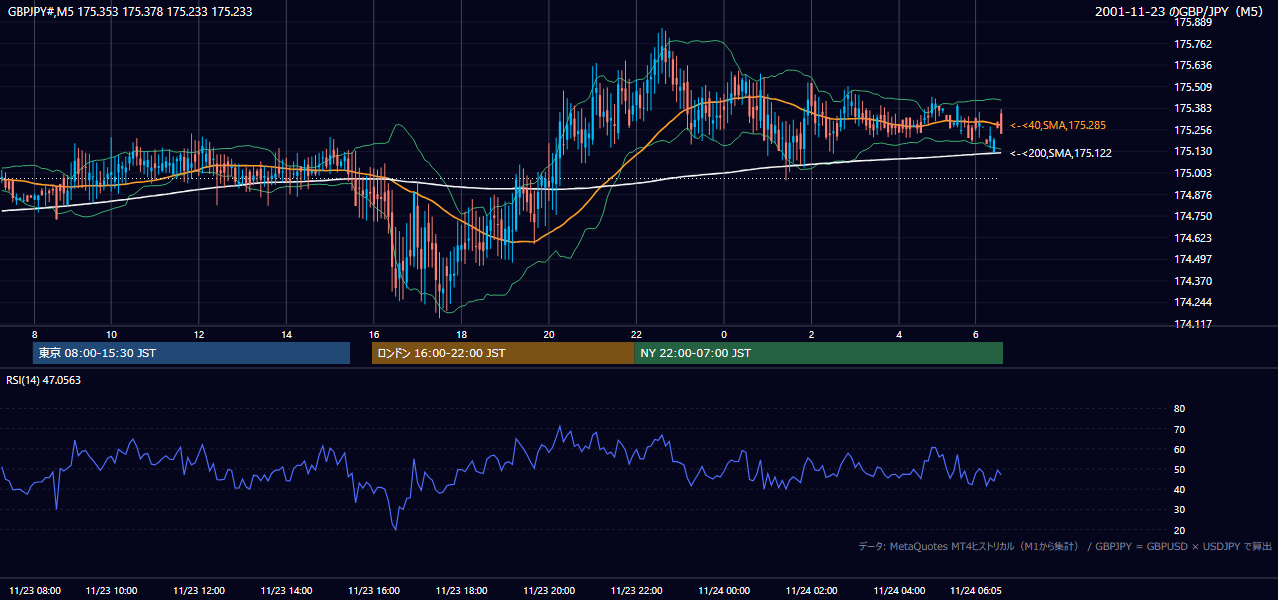
Task: Click the 11/23 08:00 time label
Action: pyautogui.click(x=35, y=591)
